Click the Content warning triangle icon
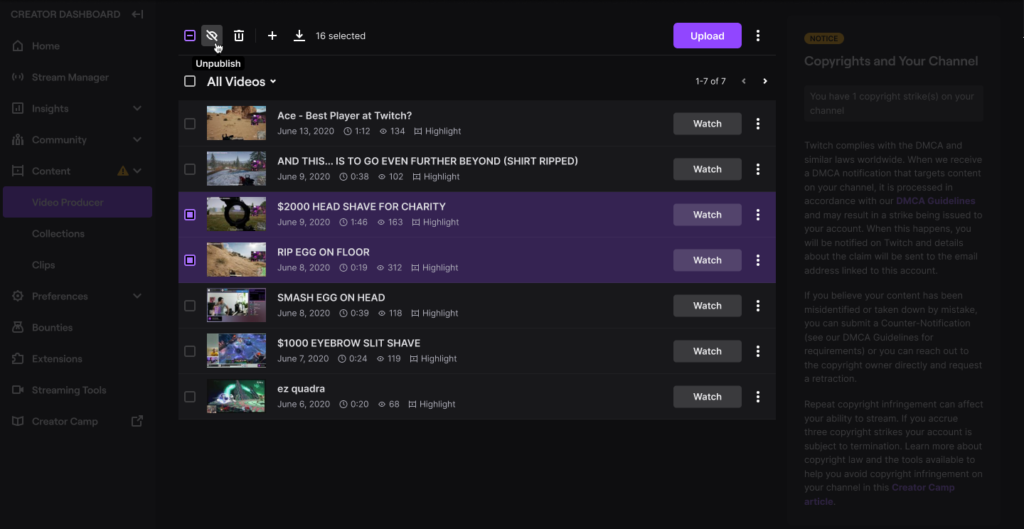The width and height of the screenshot is (1024, 529). point(123,171)
